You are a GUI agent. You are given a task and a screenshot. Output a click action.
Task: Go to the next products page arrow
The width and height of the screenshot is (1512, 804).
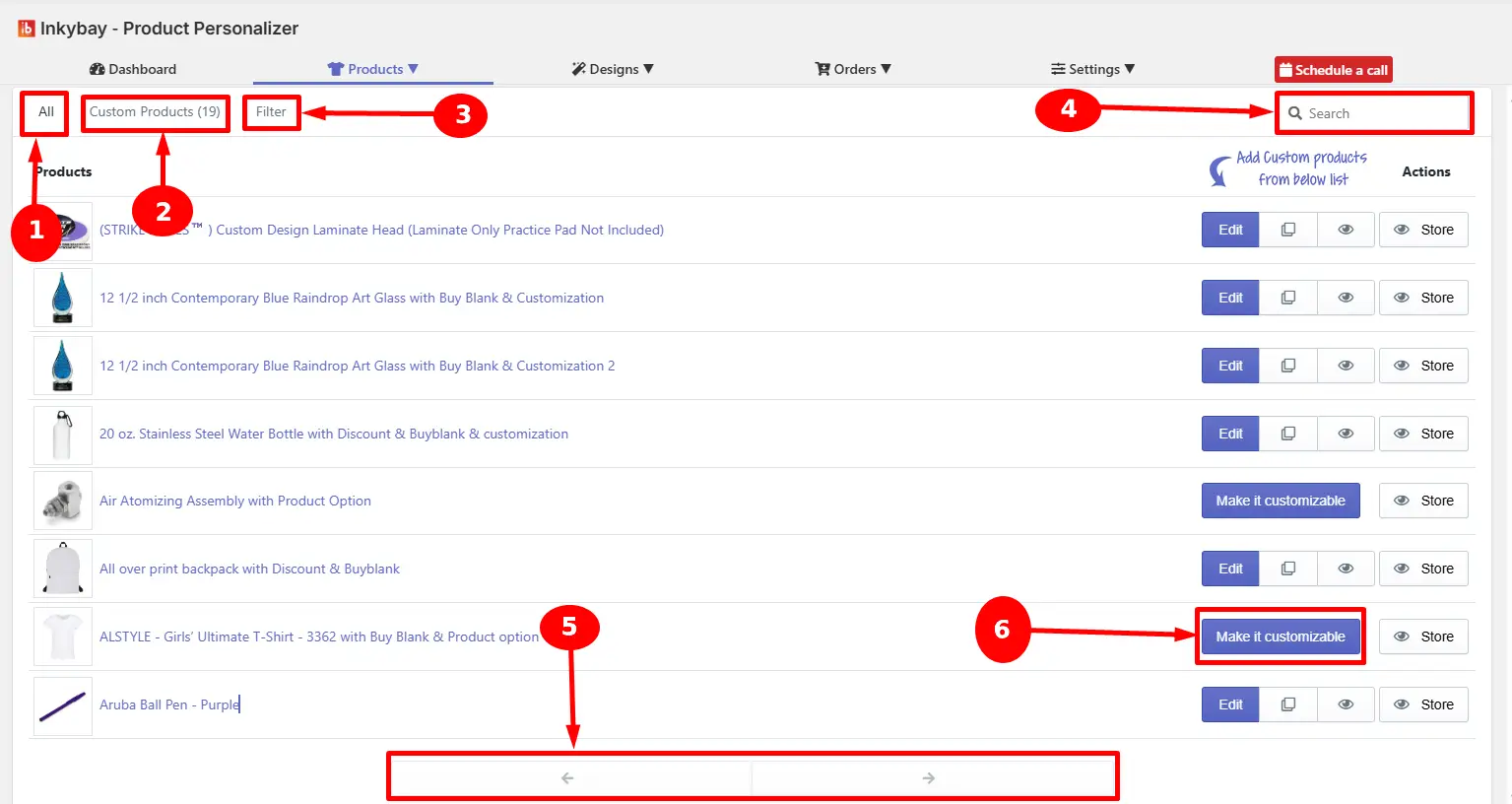[x=929, y=778]
